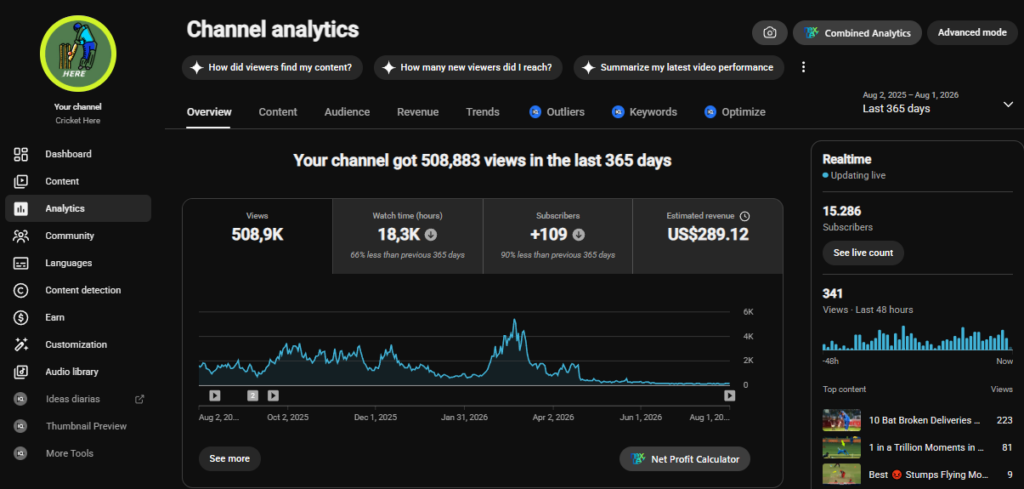Click the clock icon next to Estimated revenue
Image resolution: width=1024 pixels, height=489 pixels.
pos(745,216)
